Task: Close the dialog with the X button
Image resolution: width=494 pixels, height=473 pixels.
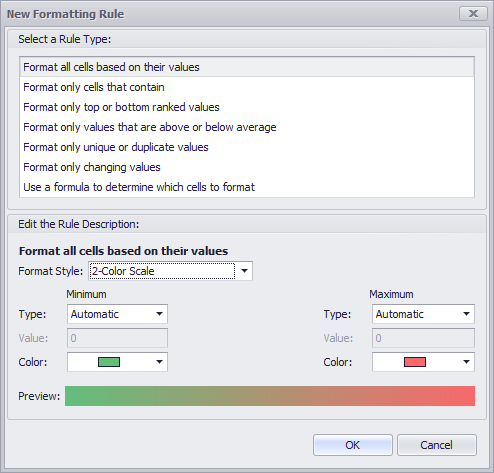Action: click(473, 14)
